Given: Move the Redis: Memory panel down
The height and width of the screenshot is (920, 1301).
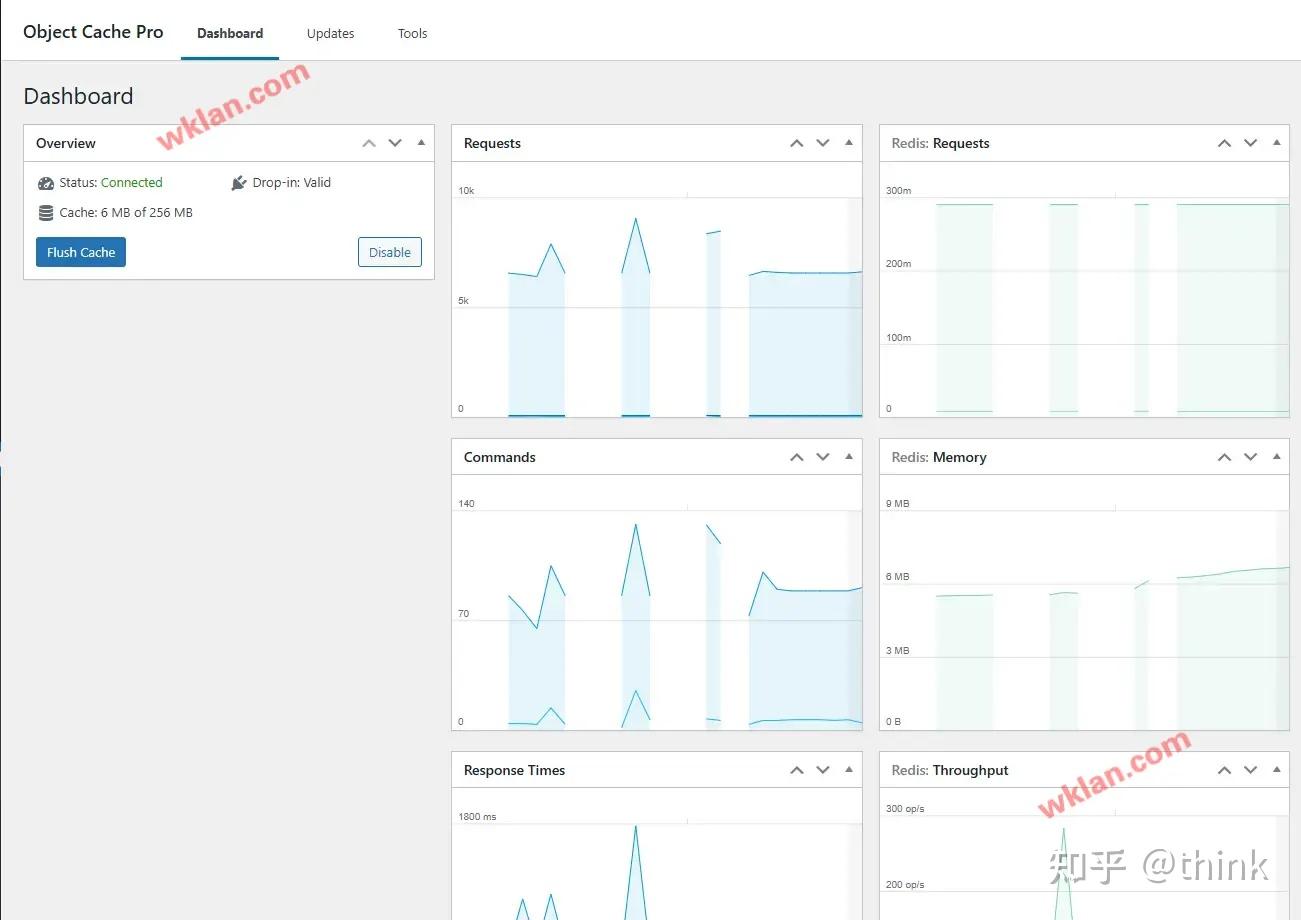Looking at the screenshot, I should tap(1250, 457).
